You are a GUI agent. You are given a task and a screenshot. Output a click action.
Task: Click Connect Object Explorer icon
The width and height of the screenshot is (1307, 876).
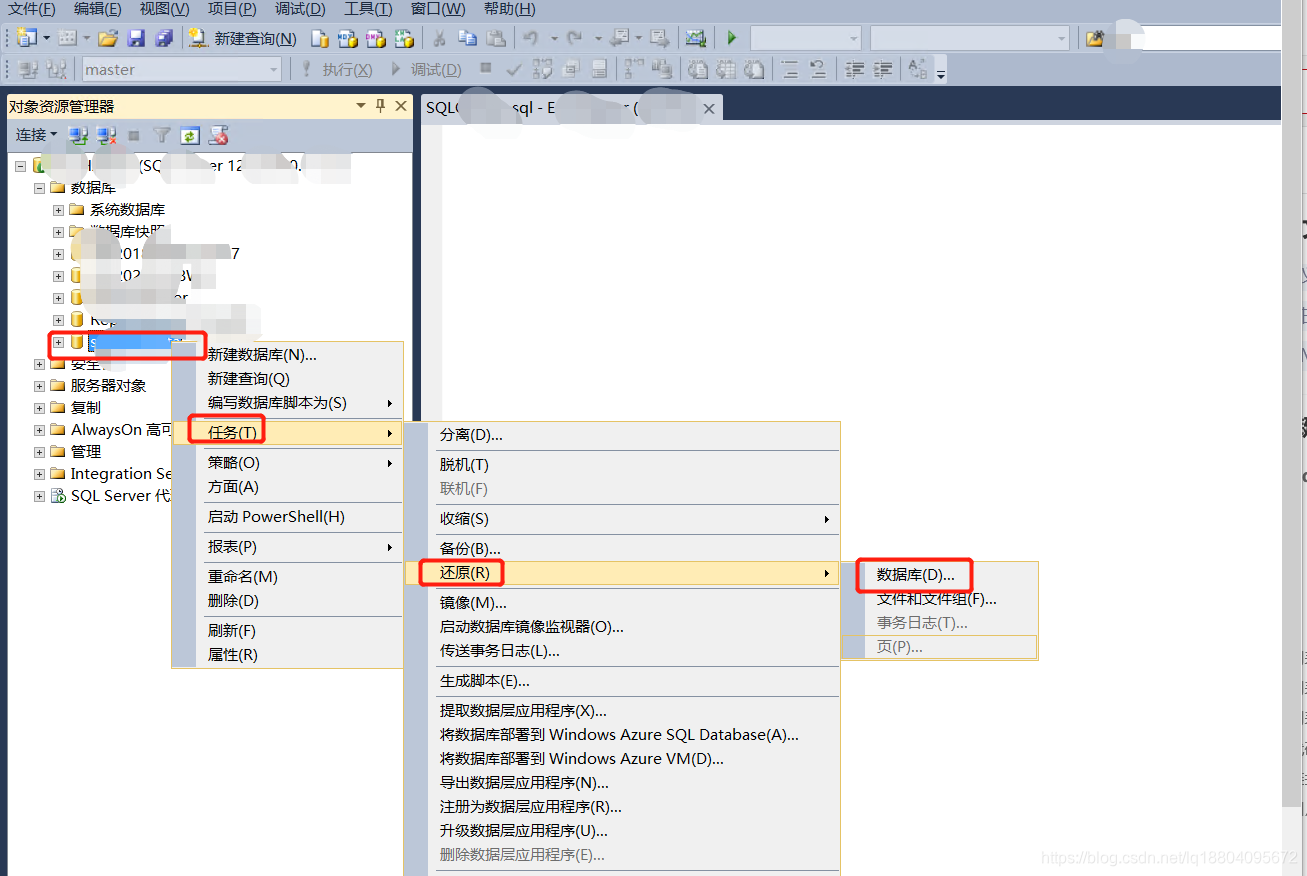pos(77,134)
